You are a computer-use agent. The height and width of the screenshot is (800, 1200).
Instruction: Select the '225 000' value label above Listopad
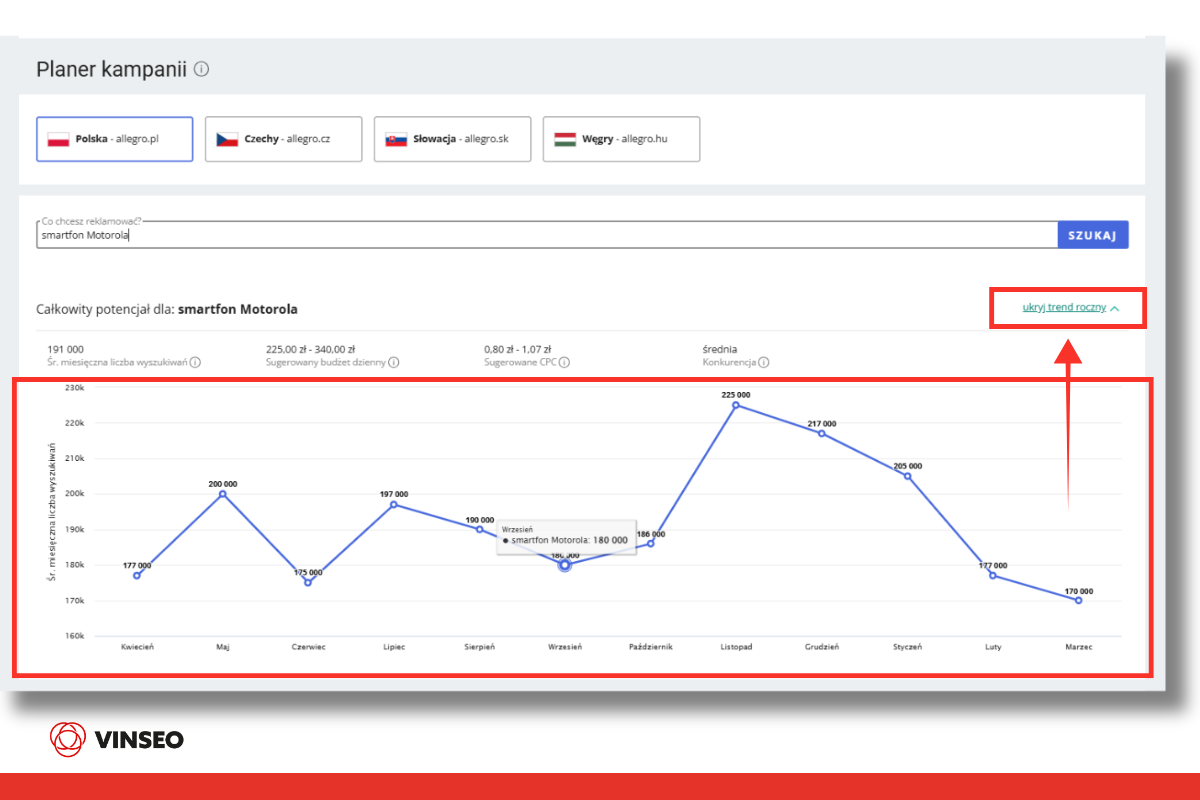[x=736, y=395]
